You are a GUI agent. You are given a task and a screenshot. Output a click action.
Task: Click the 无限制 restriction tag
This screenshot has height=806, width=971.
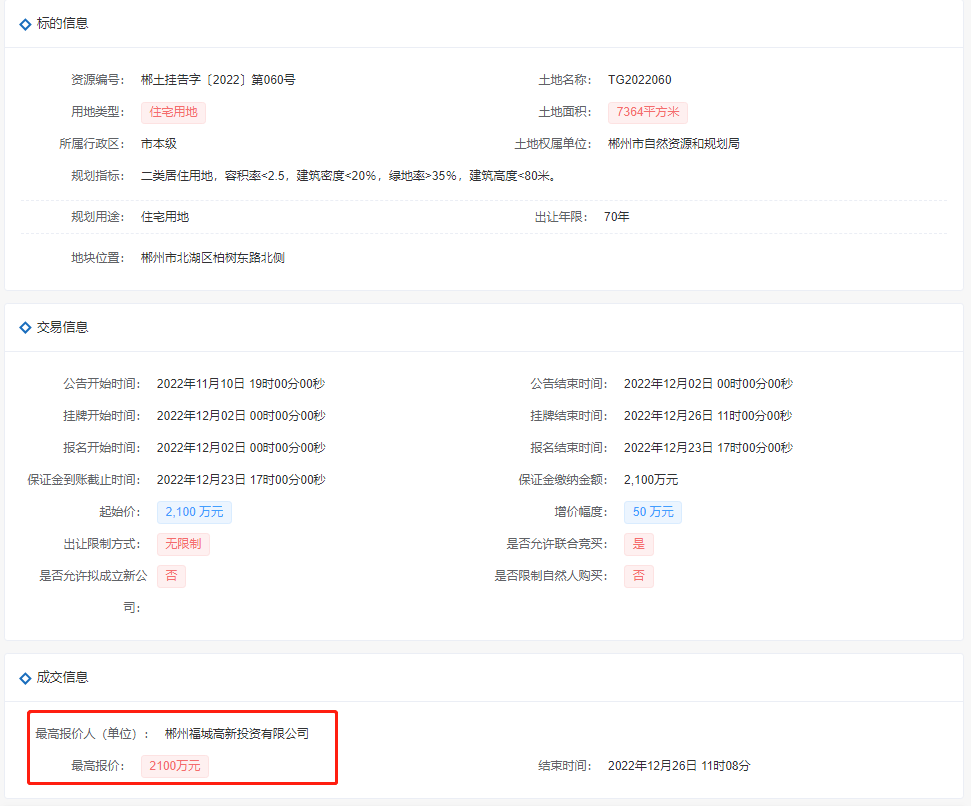(183, 544)
